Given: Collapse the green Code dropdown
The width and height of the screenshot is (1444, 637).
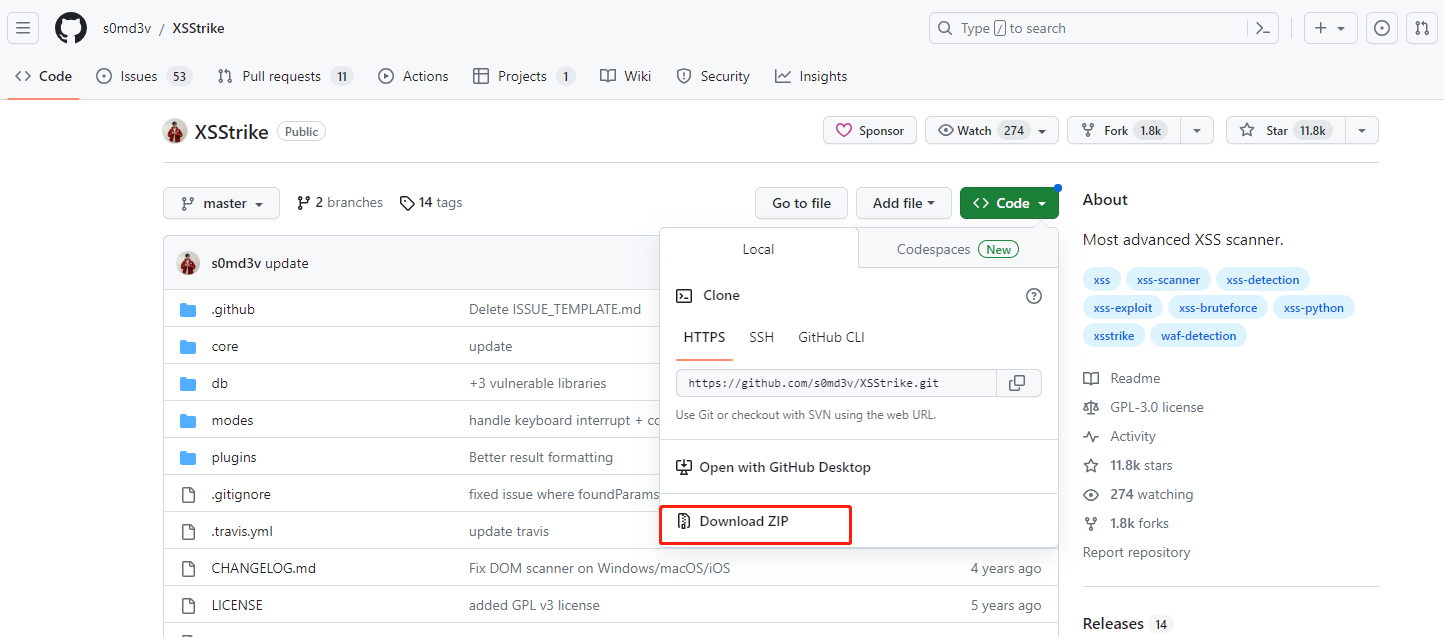Looking at the screenshot, I should point(1009,203).
